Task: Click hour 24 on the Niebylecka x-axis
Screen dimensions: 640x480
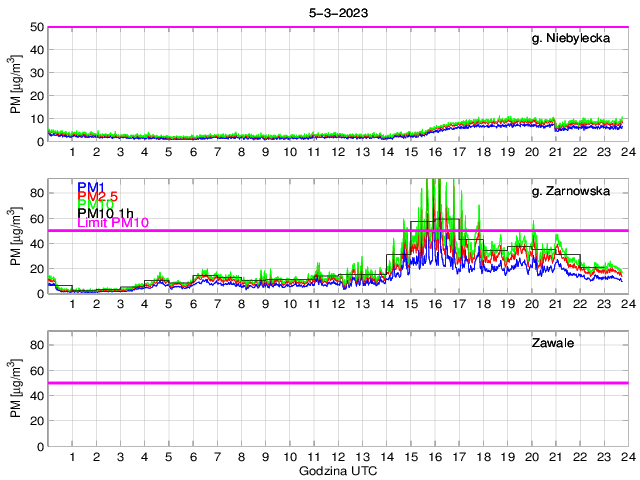Action: pos(628,152)
